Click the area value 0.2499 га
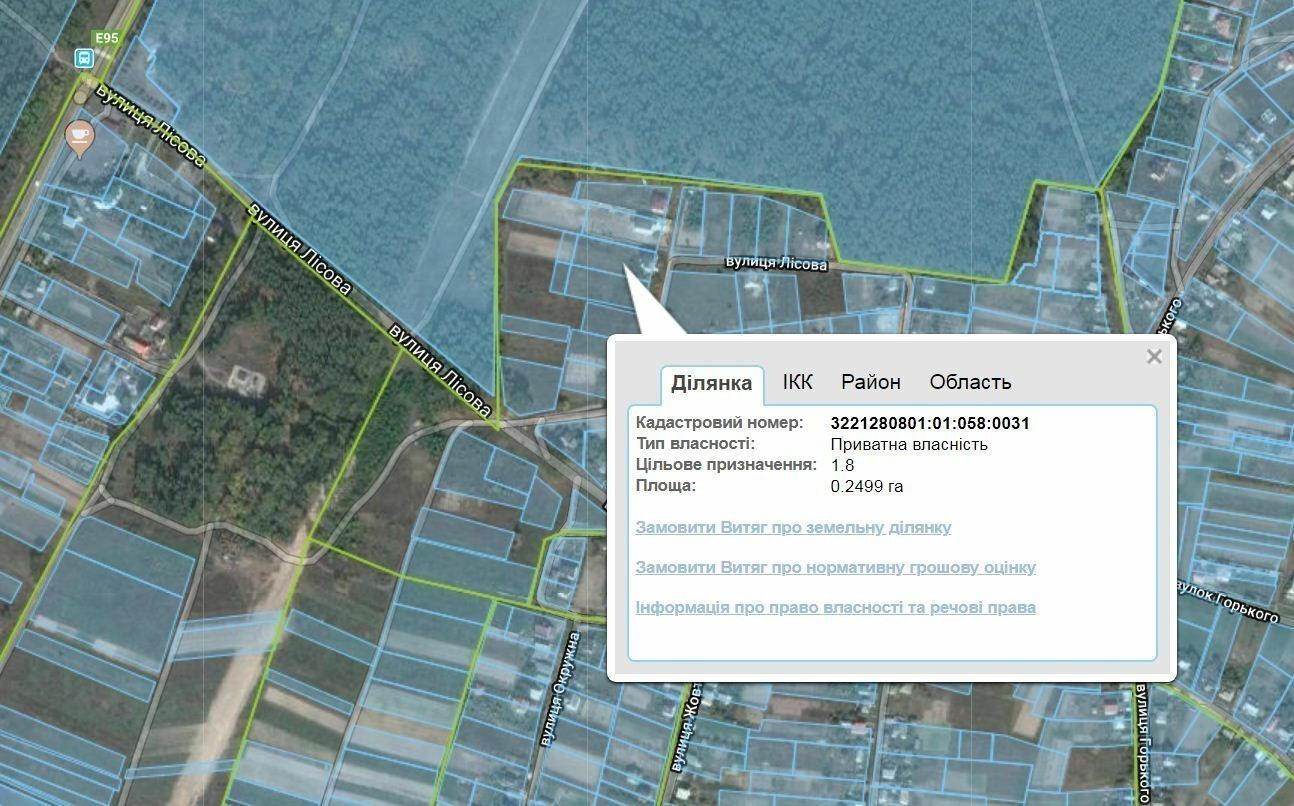Image resolution: width=1294 pixels, height=806 pixels. 867,486
